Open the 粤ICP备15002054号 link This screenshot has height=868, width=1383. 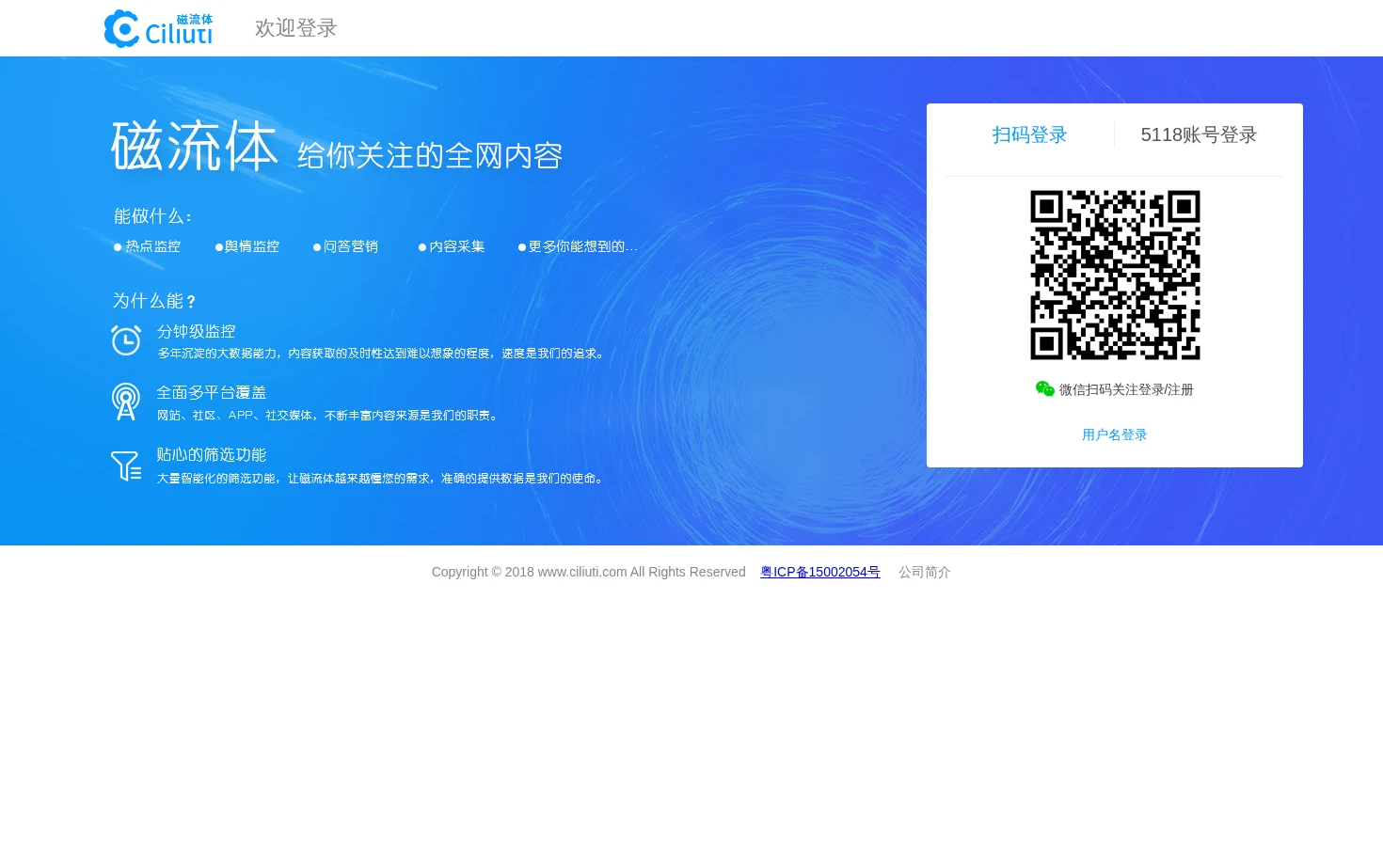820,572
